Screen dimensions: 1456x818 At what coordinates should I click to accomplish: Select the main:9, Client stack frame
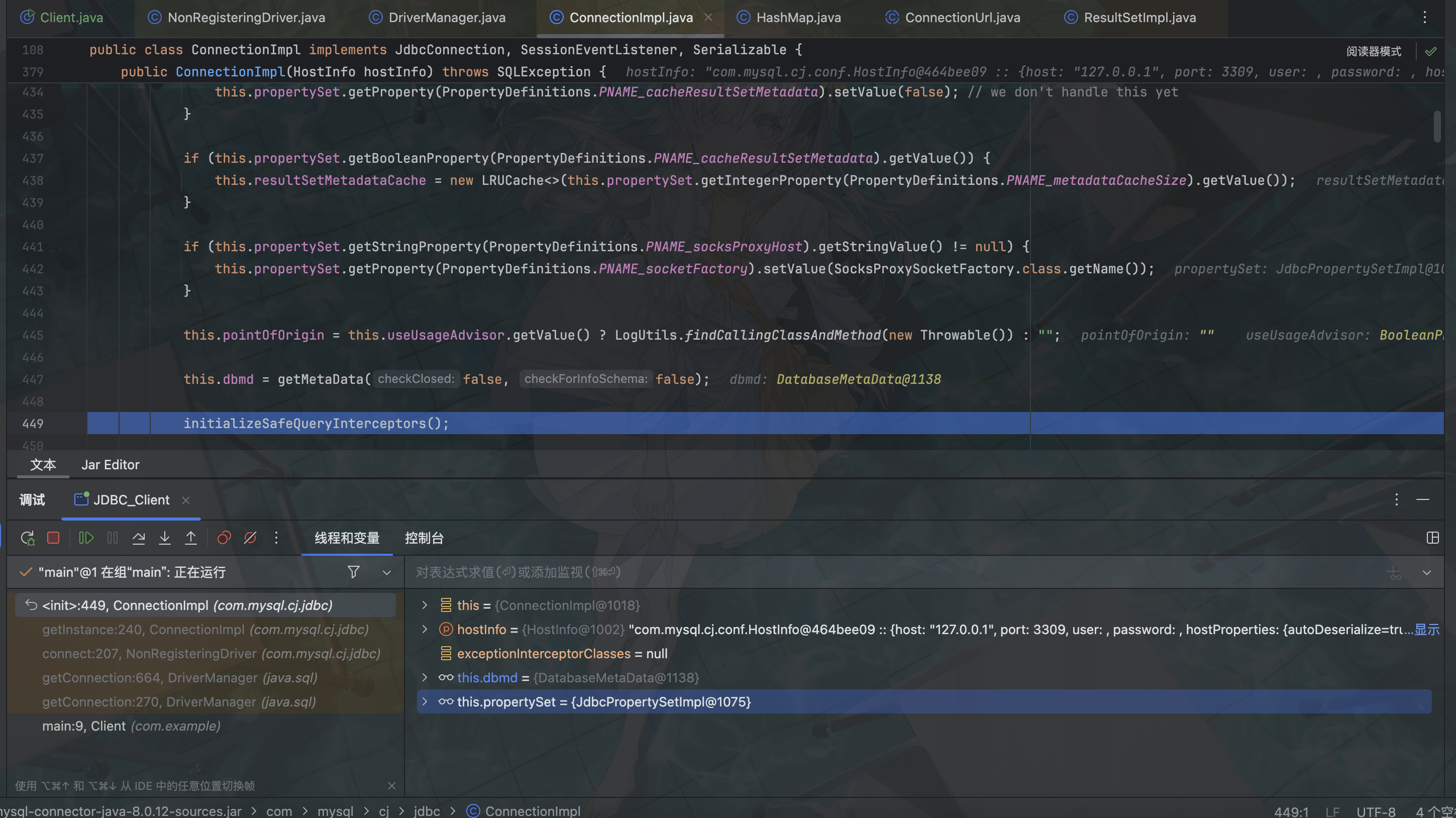tap(131, 726)
